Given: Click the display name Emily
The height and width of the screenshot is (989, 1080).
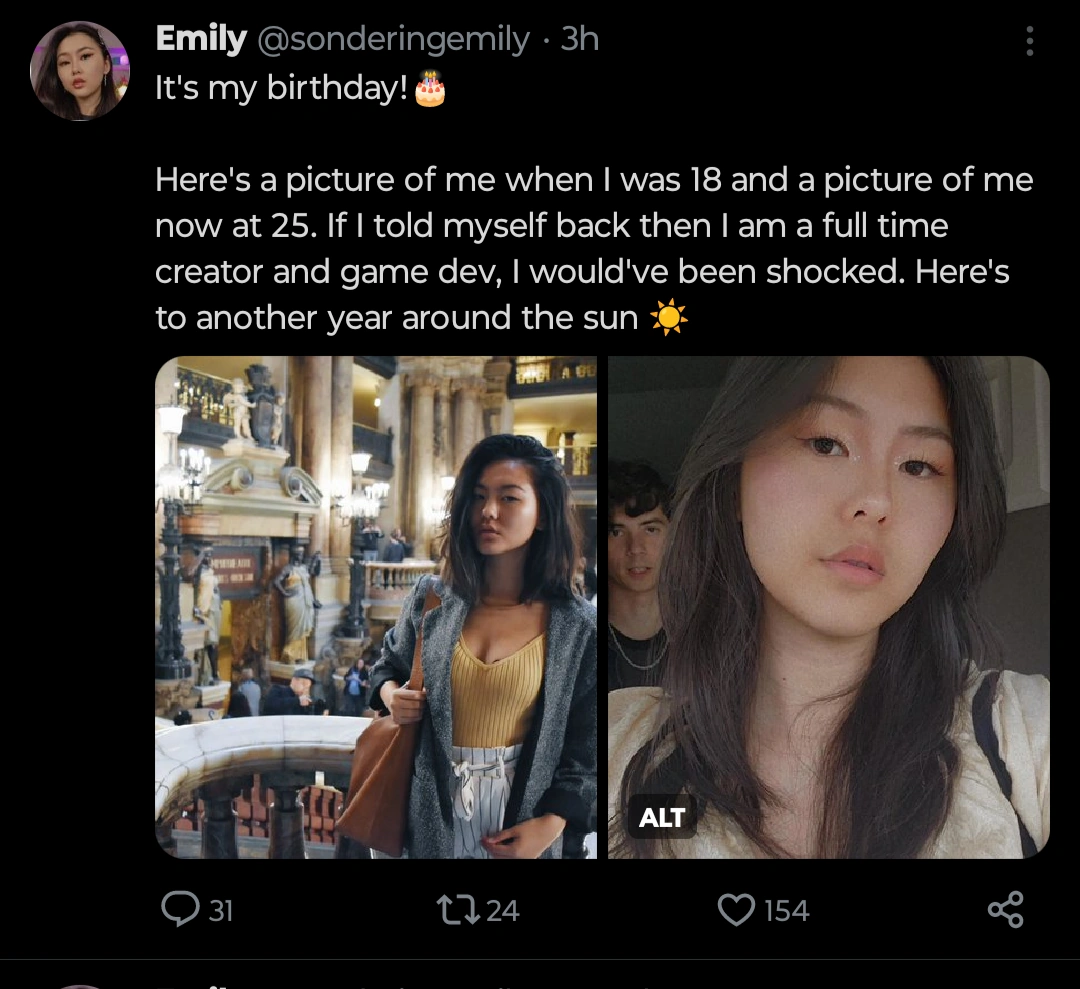Looking at the screenshot, I should coord(201,39).
